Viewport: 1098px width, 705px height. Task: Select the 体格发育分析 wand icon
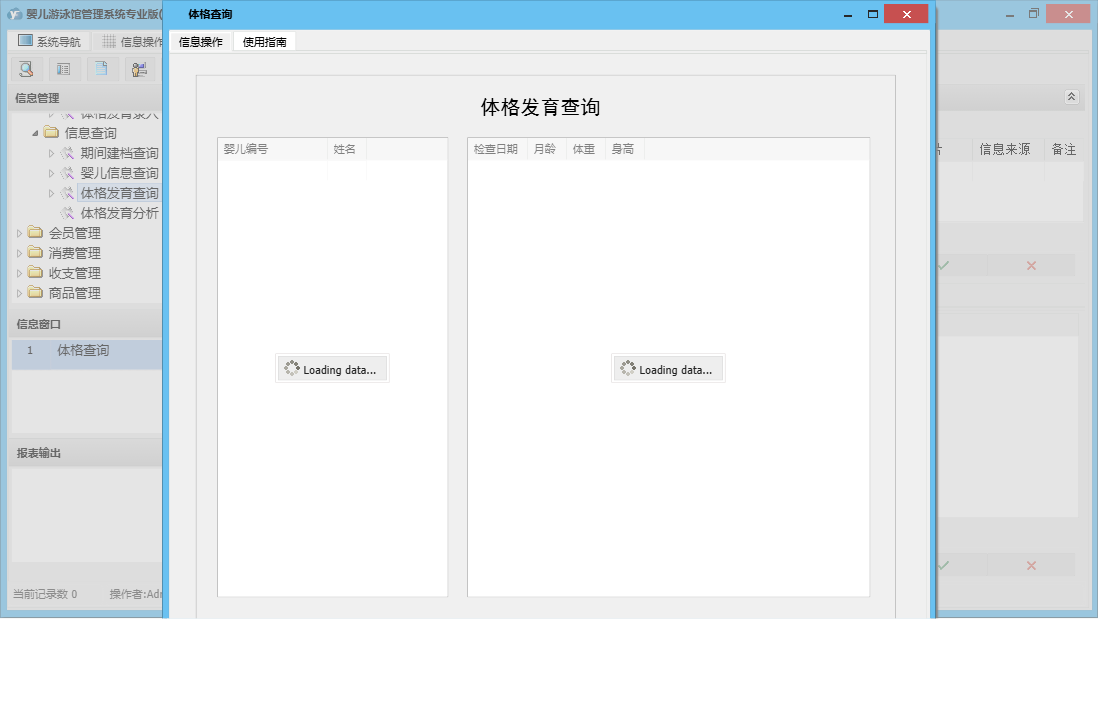point(68,212)
